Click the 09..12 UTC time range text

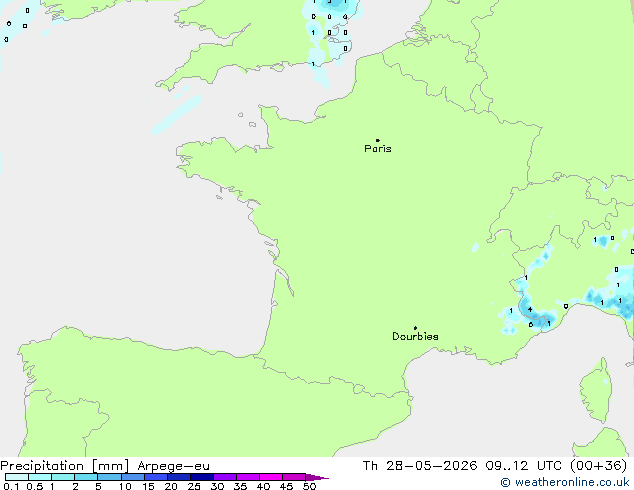click(524, 466)
